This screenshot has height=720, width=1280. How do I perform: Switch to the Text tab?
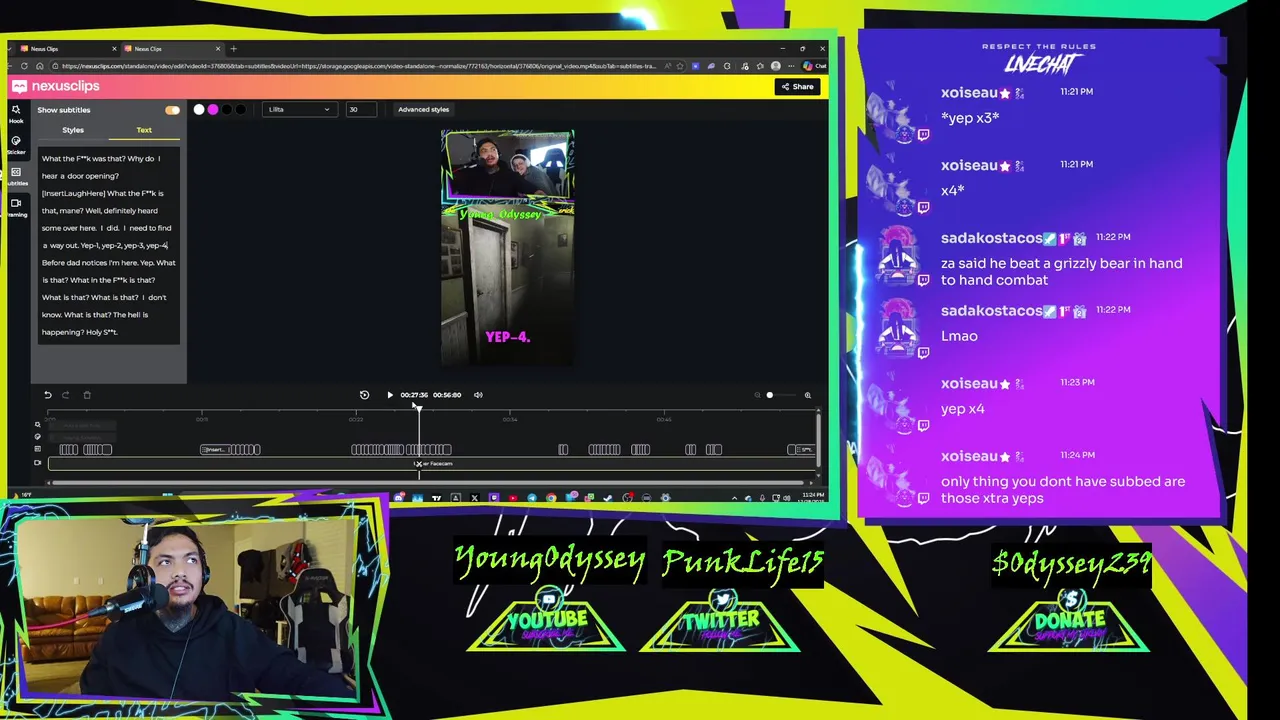144,130
